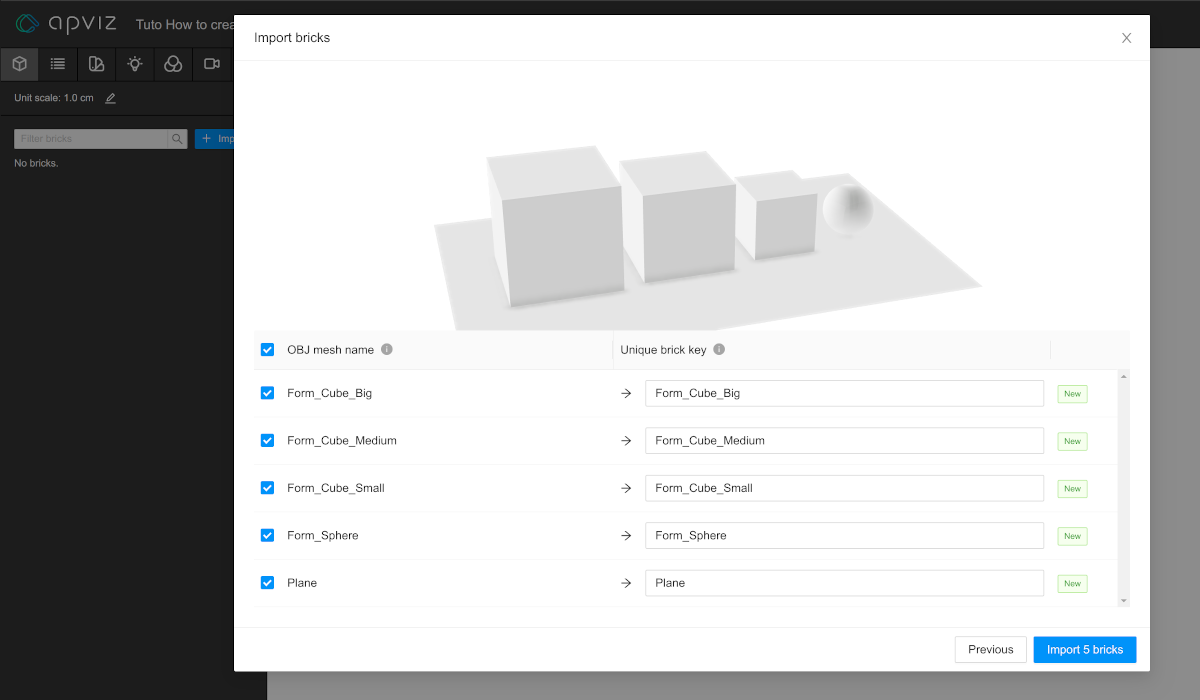
Task: Open the materials swatch tab
Action: click(96, 64)
